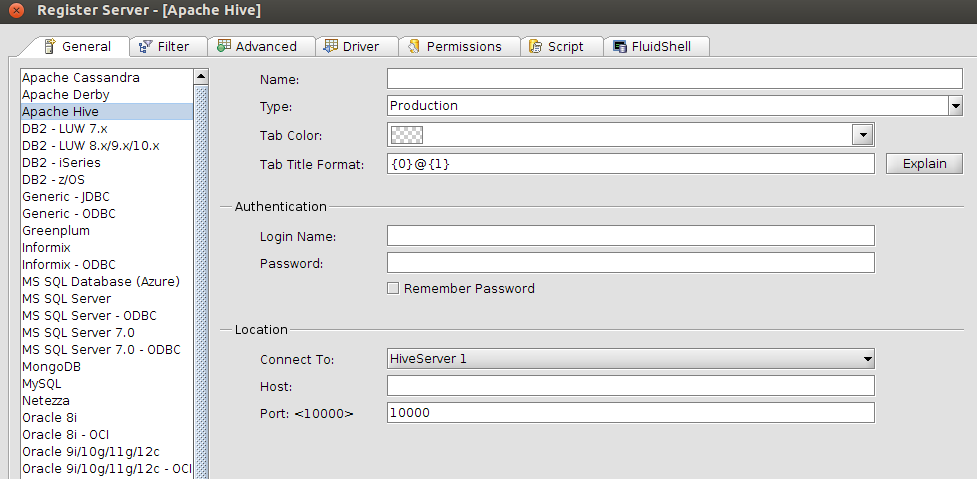The image size is (977, 479).
Task: Select Apache Cassandra in the list
Action: pos(107,78)
